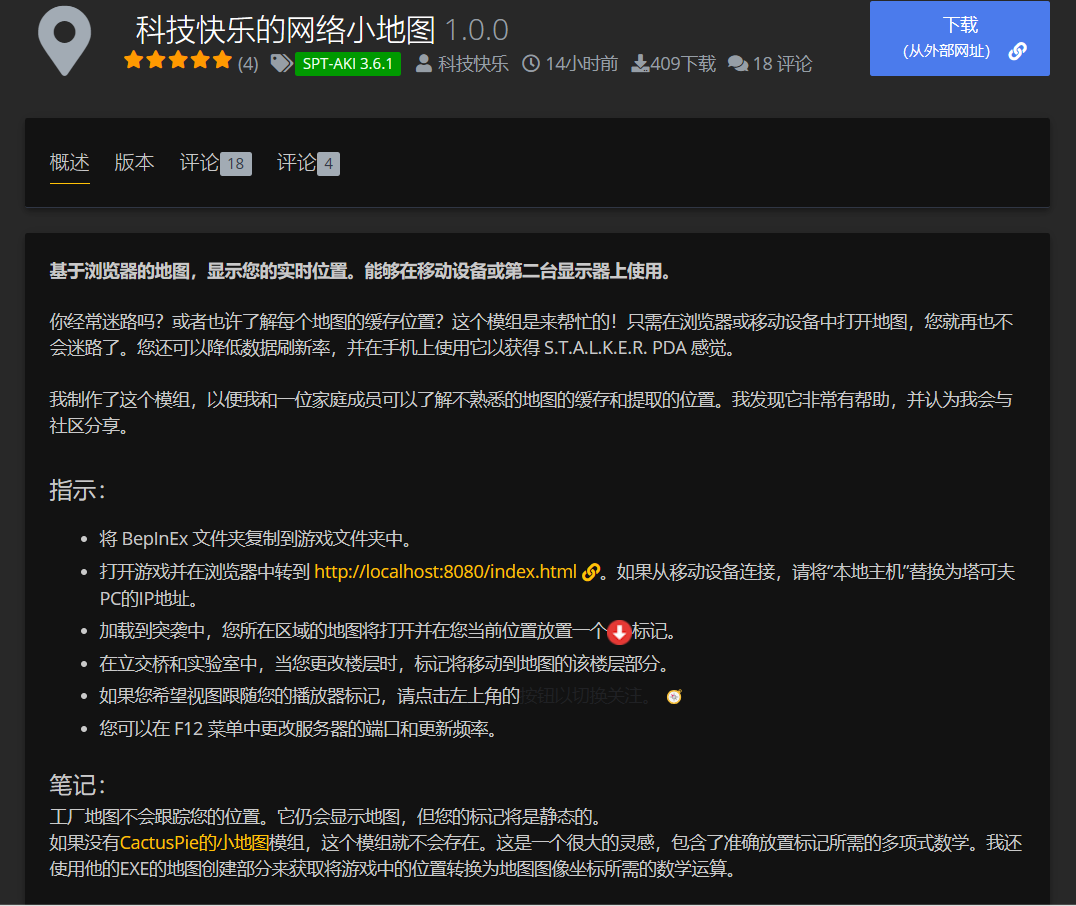Click the five-star rating stars
The image size is (1076, 906).
pos(178,61)
